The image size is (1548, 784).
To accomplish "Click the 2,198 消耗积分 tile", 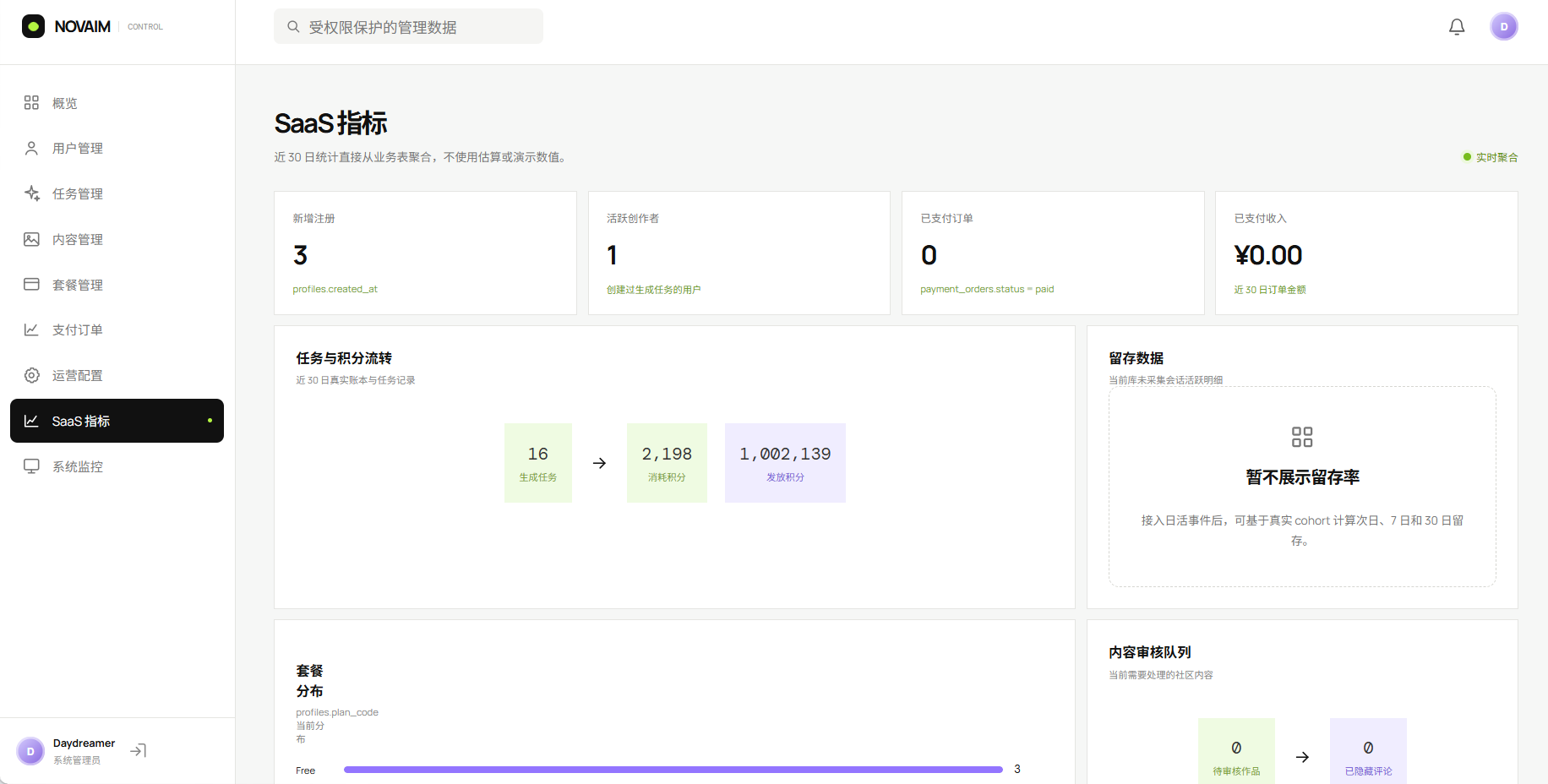I will click(x=667, y=463).
